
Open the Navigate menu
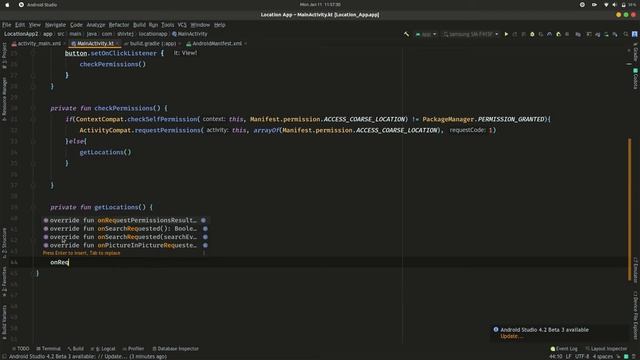click(x=55, y=25)
